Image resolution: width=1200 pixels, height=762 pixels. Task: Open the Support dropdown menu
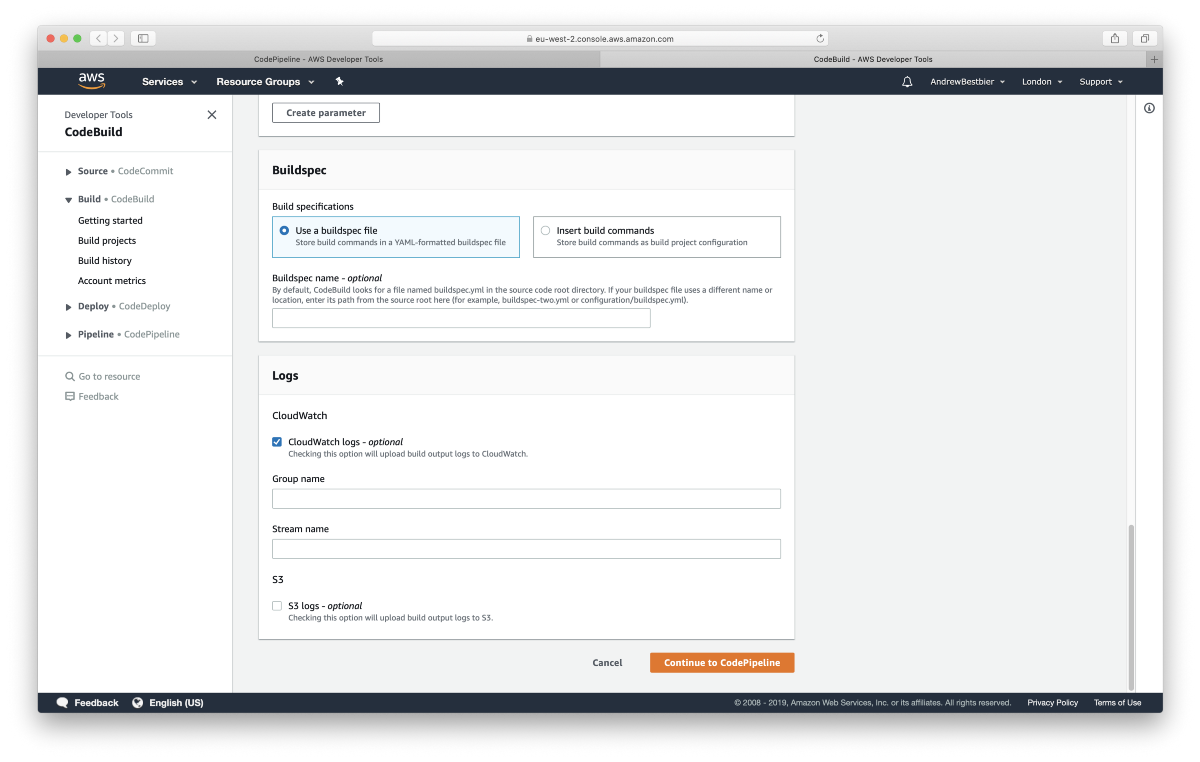click(x=1101, y=82)
